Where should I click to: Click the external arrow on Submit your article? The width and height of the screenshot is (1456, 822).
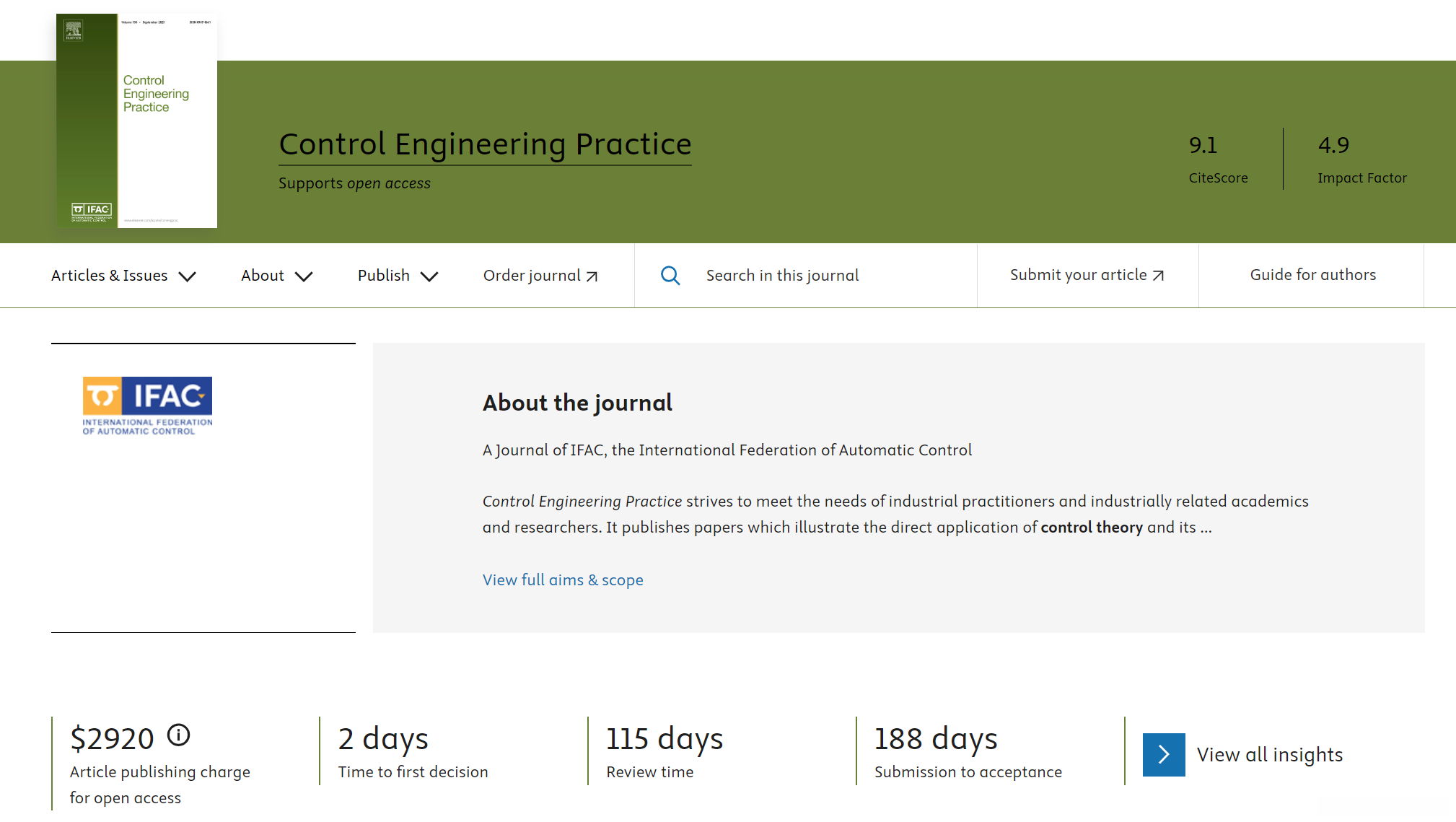point(1159,276)
